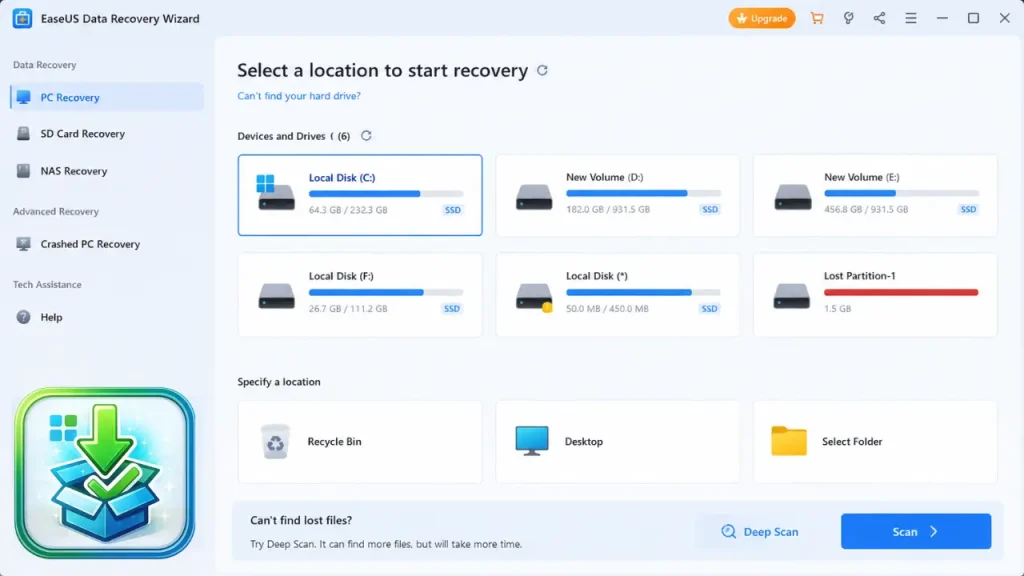The image size is (1024, 576).
Task: Select PC Recovery in sidebar
Action: (x=106, y=97)
